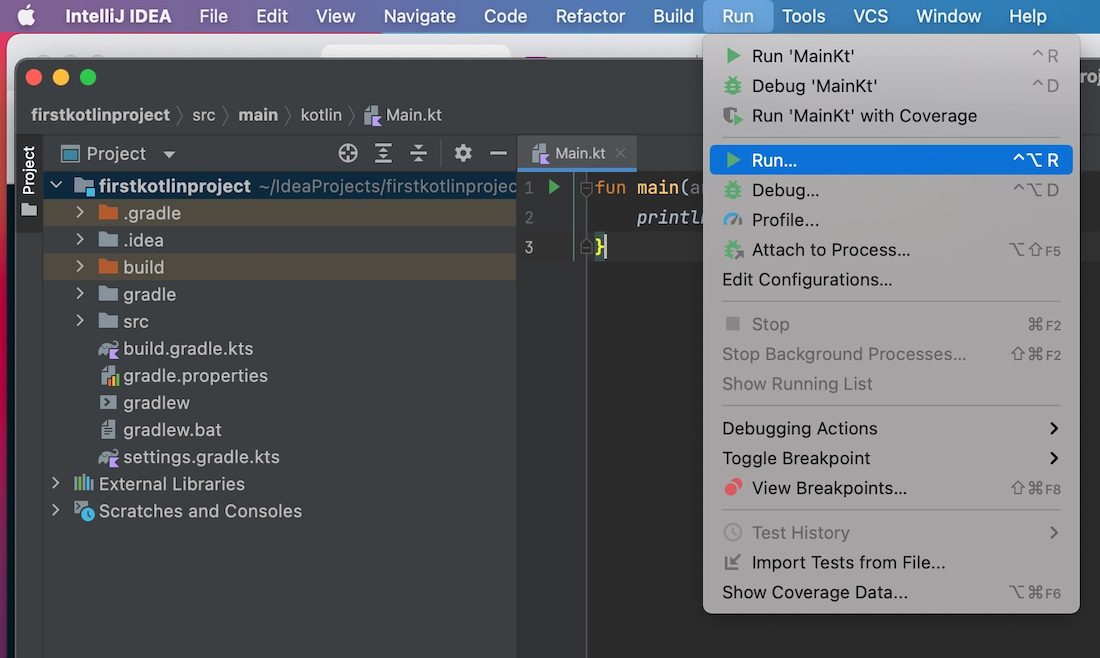The width and height of the screenshot is (1100, 658).
Task: Click the kotlin breadcrumb
Action: pos(321,115)
